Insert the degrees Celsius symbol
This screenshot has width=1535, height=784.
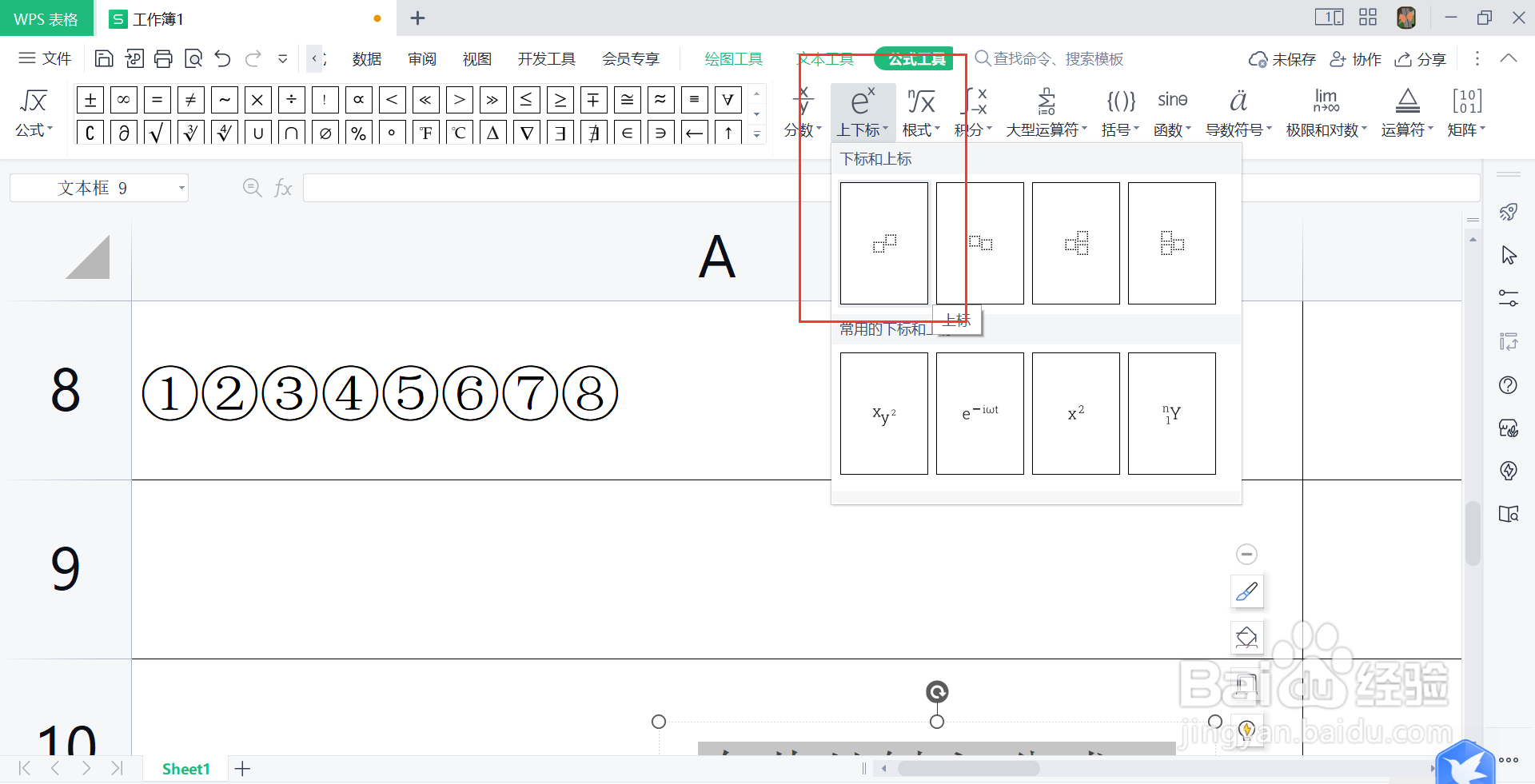pyautogui.click(x=460, y=133)
